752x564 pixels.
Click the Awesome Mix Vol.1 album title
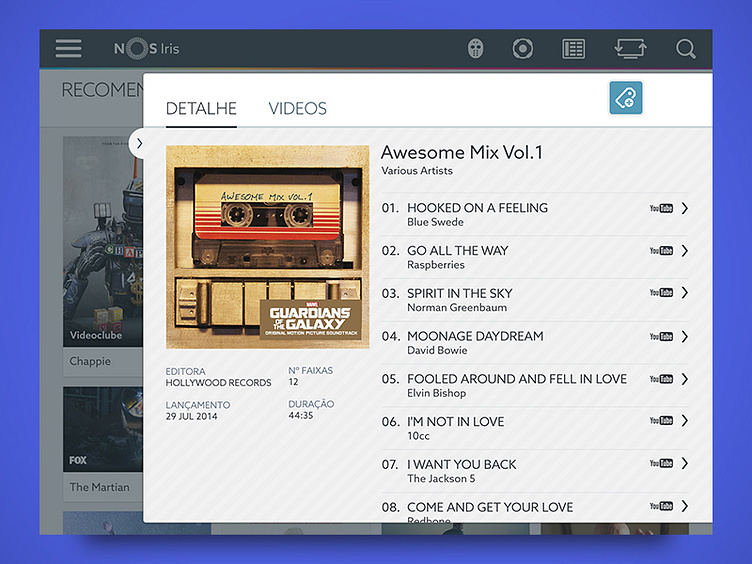[x=461, y=153]
